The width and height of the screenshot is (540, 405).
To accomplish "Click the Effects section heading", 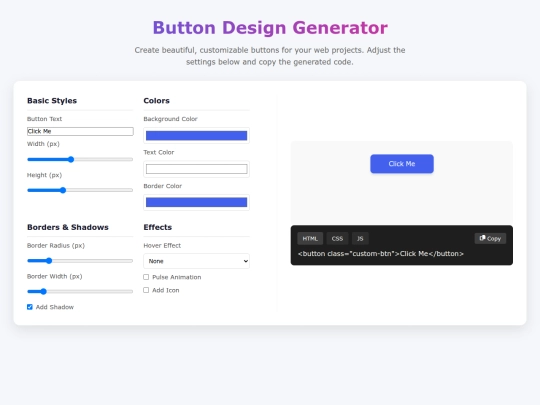I will tap(158, 227).
